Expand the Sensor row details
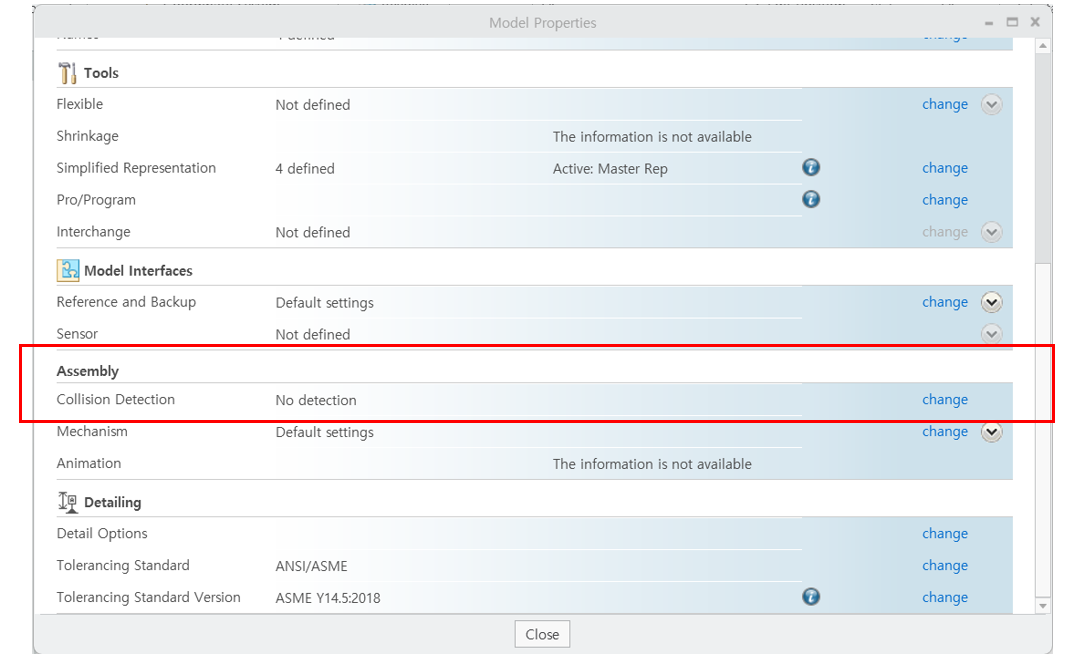The height and width of the screenshot is (670, 1073). 991,334
